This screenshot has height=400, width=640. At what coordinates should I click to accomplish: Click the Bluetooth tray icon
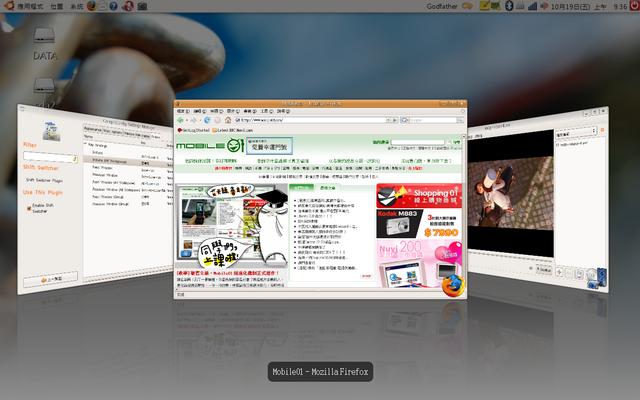pos(509,6)
